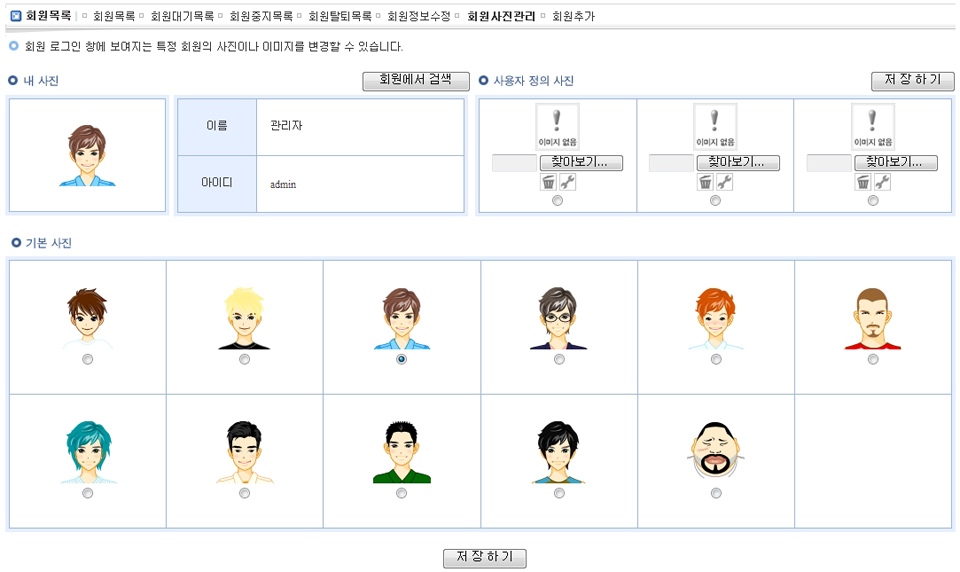Go to the 회원추가 menu item

(573, 16)
